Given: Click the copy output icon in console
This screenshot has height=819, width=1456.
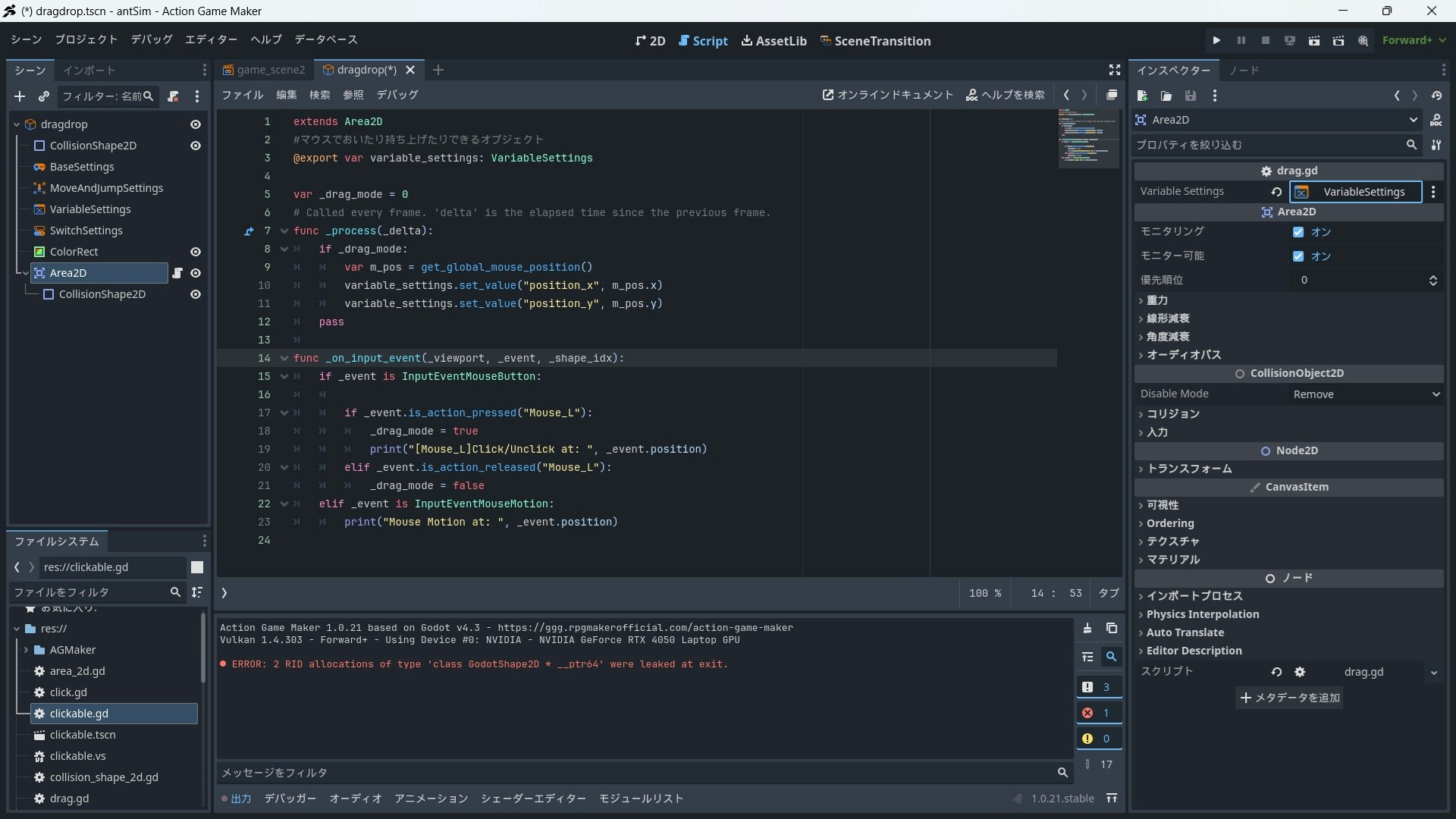Looking at the screenshot, I should tap(1111, 628).
